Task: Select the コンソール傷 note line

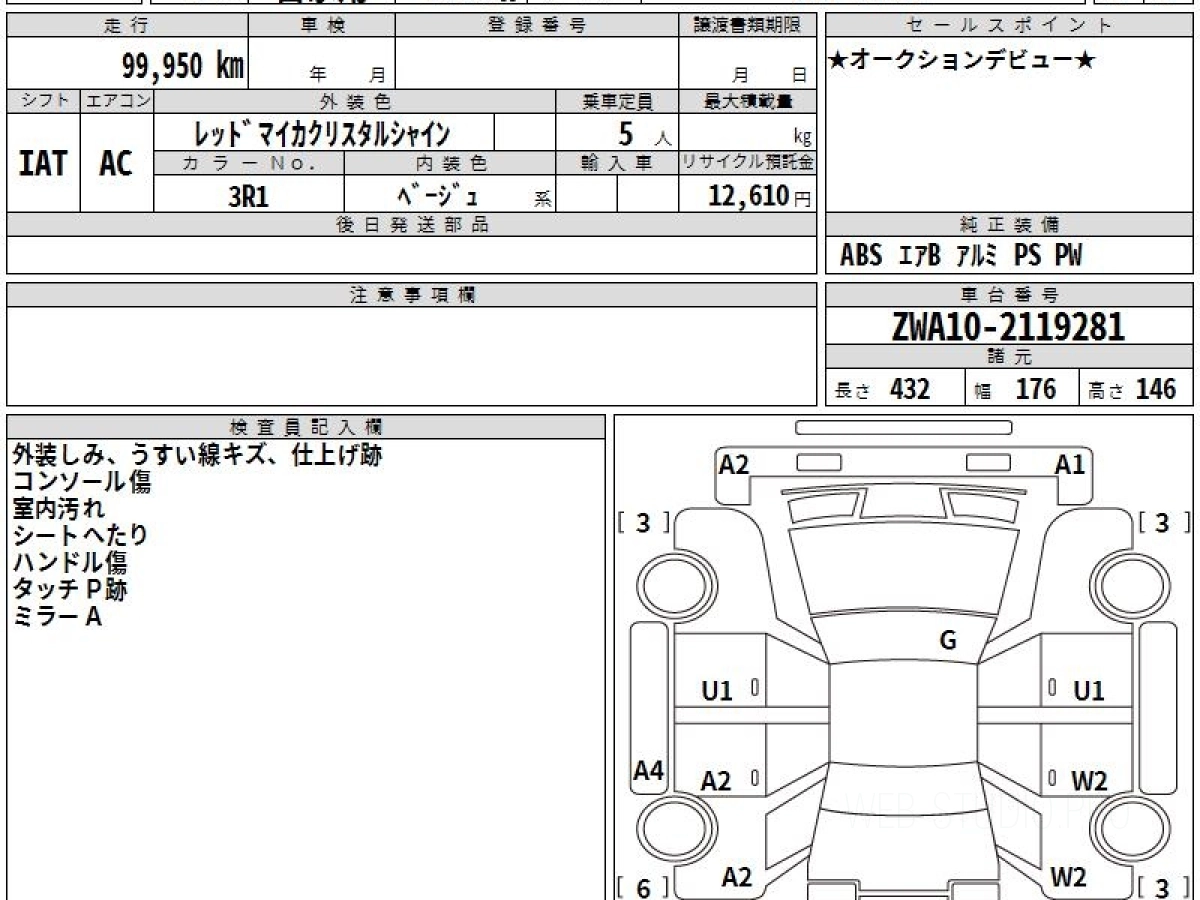Action: (x=82, y=482)
